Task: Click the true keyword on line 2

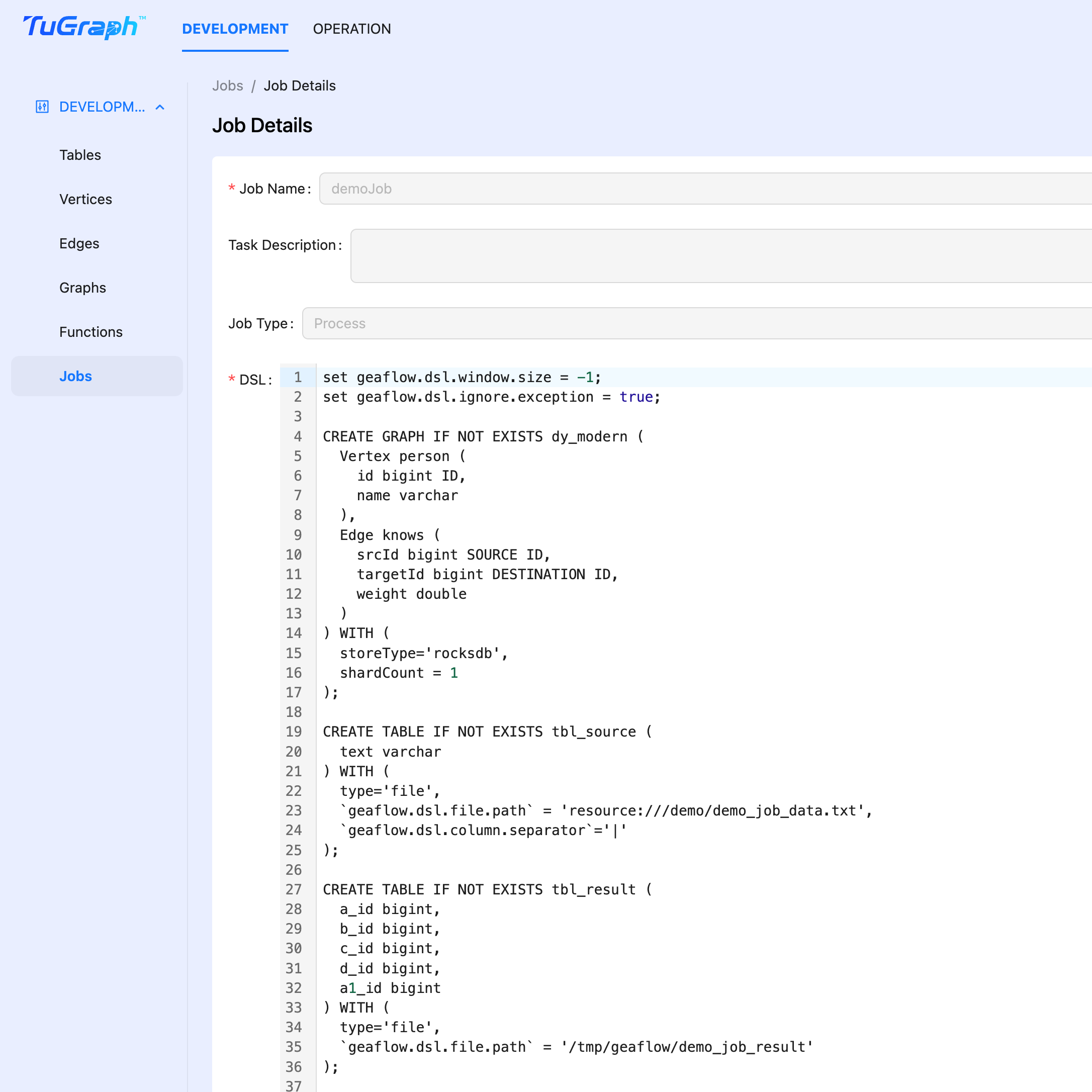Action: click(636, 397)
